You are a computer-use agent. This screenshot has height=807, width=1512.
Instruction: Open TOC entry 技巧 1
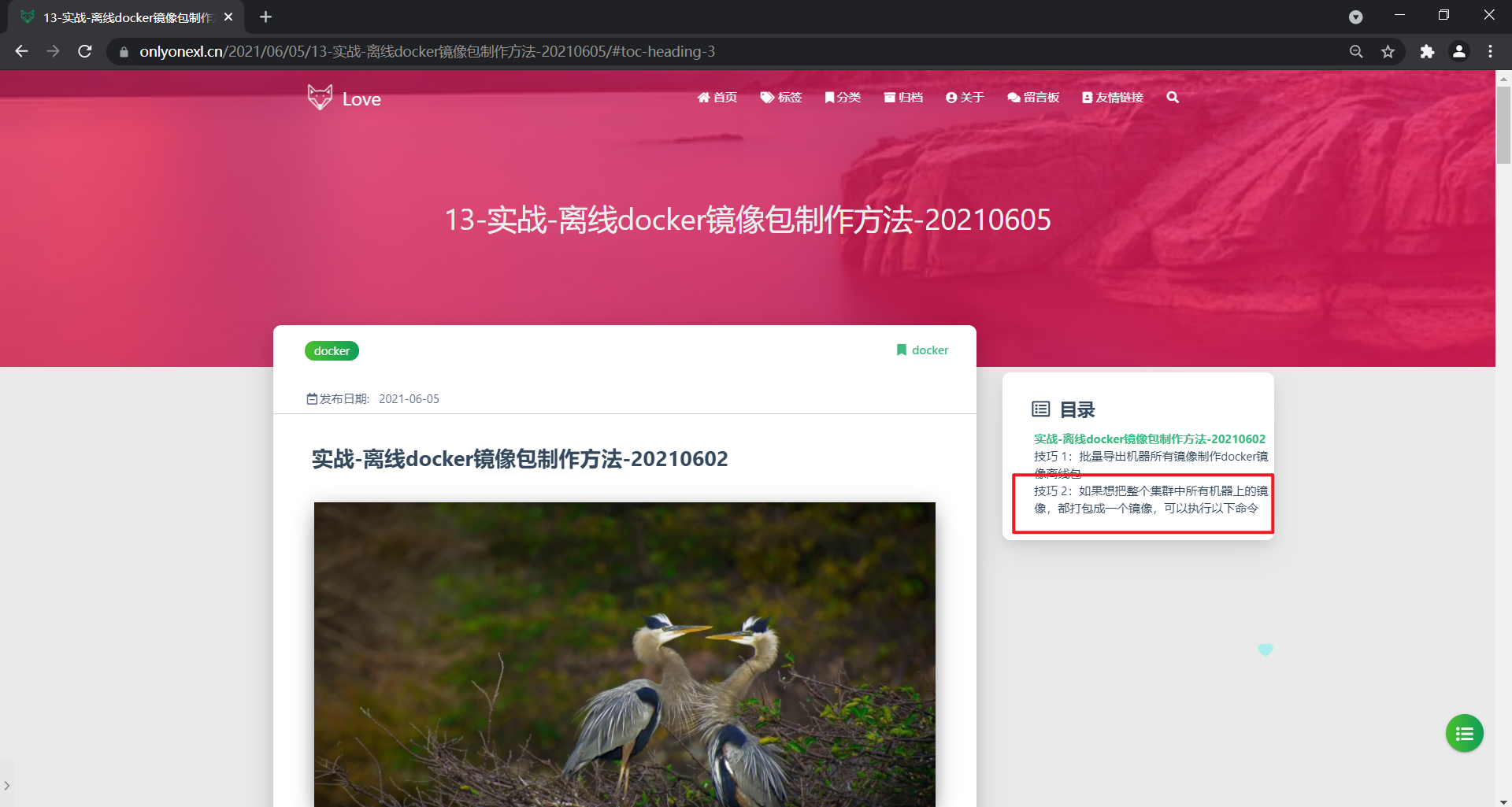pyautogui.click(x=1151, y=465)
